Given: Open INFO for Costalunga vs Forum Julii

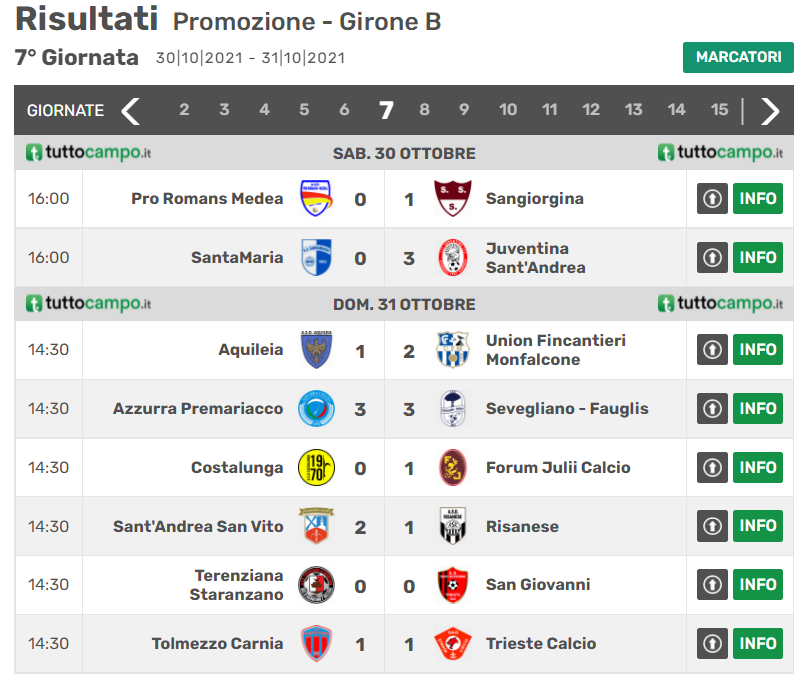Looking at the screenshot, I should pyautogui.click(x=758, y=467).
